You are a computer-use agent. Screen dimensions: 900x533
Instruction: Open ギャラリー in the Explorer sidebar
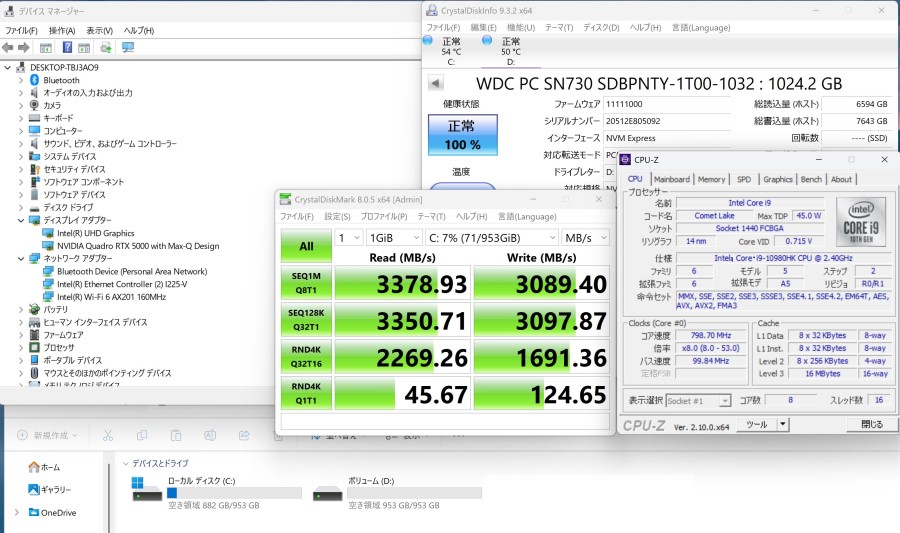point(49,489)
